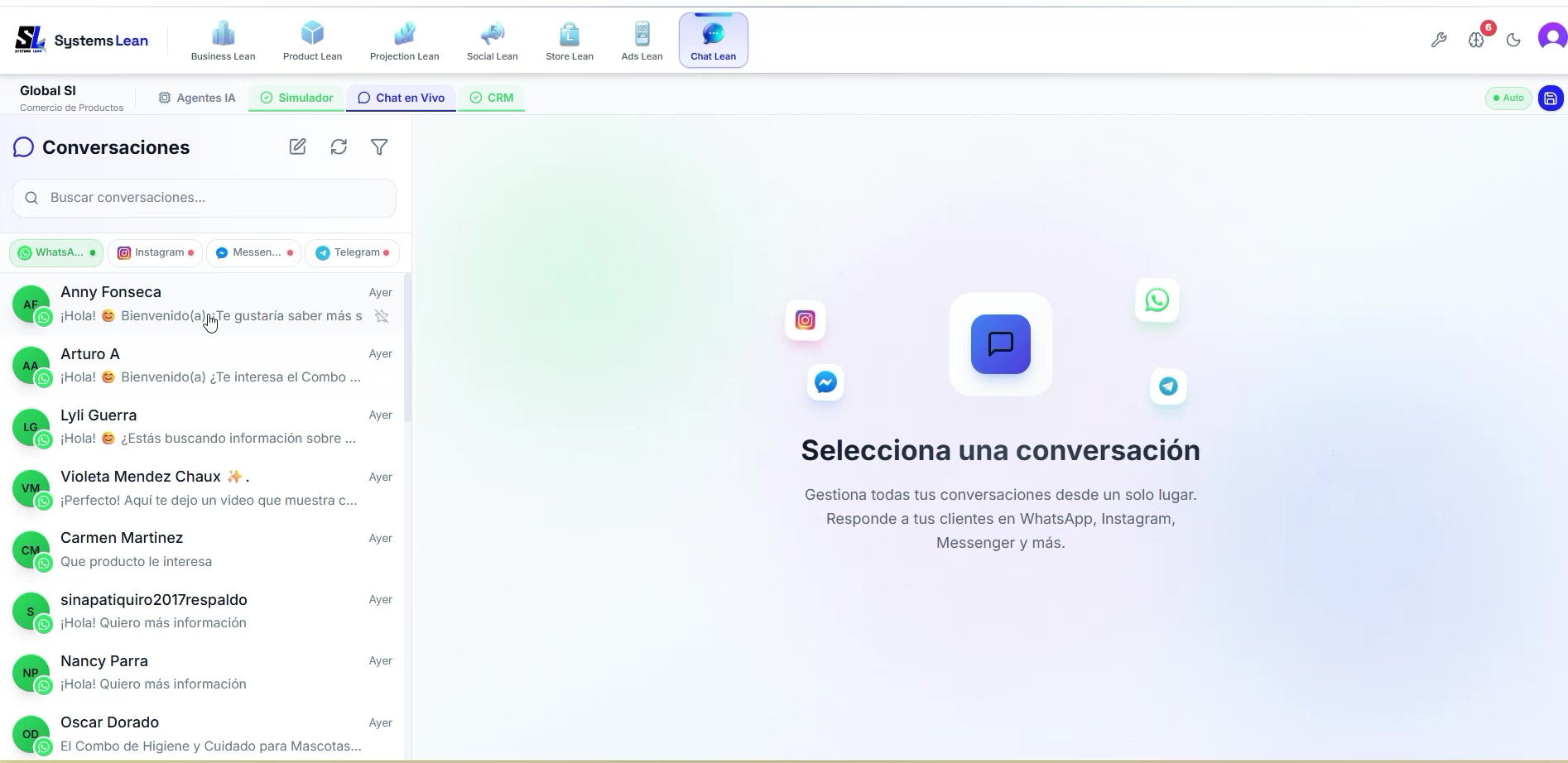Click the WhatsApp icon in empty state
The width and height of the screenshot is (1568, 763).
click(x=1157, y=300)
